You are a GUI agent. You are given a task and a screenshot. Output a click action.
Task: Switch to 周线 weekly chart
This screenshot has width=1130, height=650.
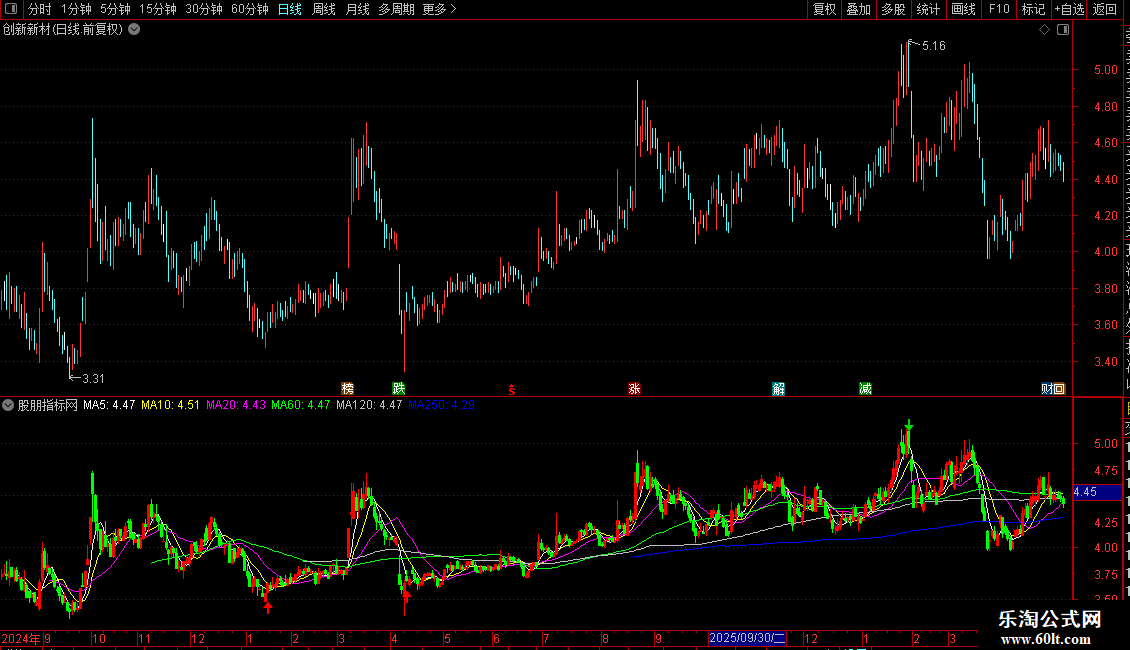(324, 9)
